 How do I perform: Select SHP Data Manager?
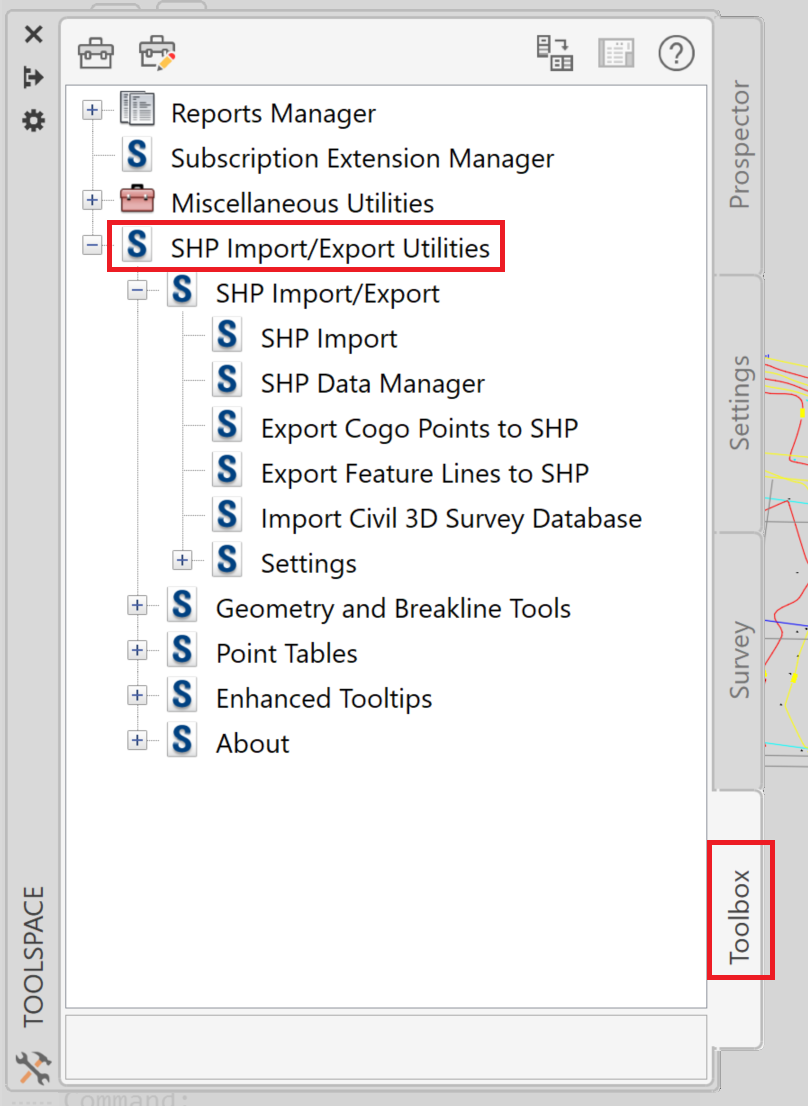[x=372, y=384]
